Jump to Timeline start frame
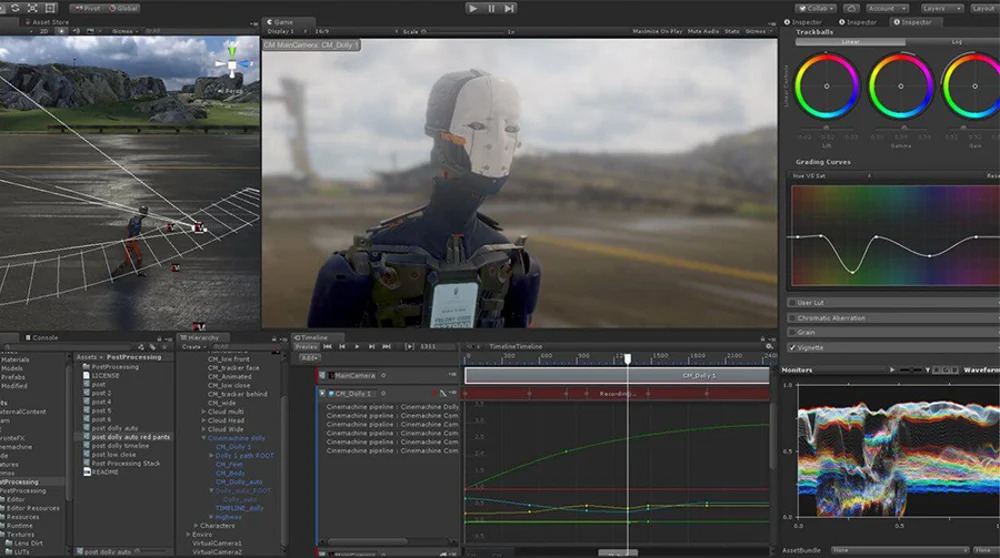Viewport: 1000px width, 558px height. click(328, 347)
